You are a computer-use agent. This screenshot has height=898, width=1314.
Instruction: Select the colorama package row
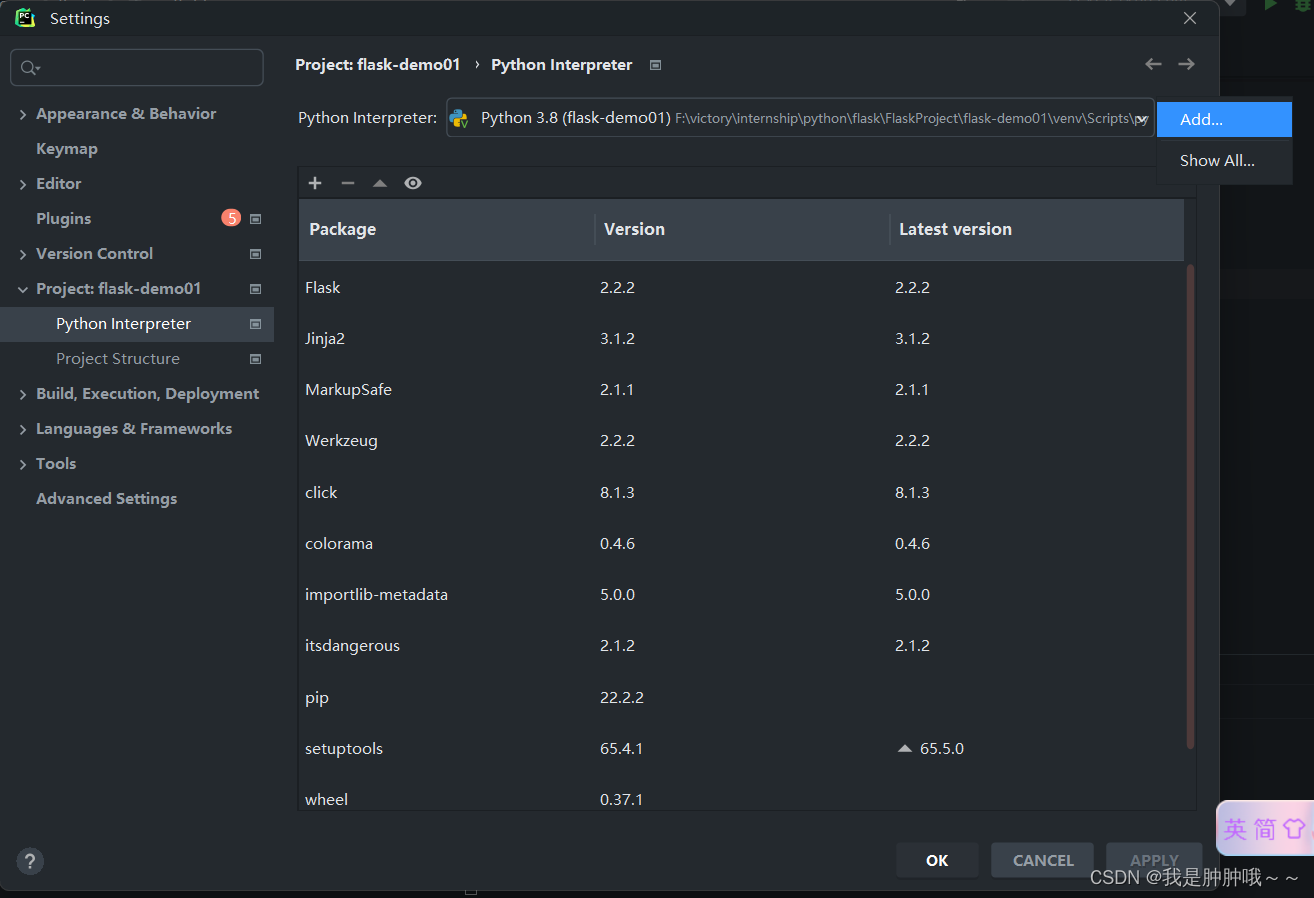pos(741,543)
